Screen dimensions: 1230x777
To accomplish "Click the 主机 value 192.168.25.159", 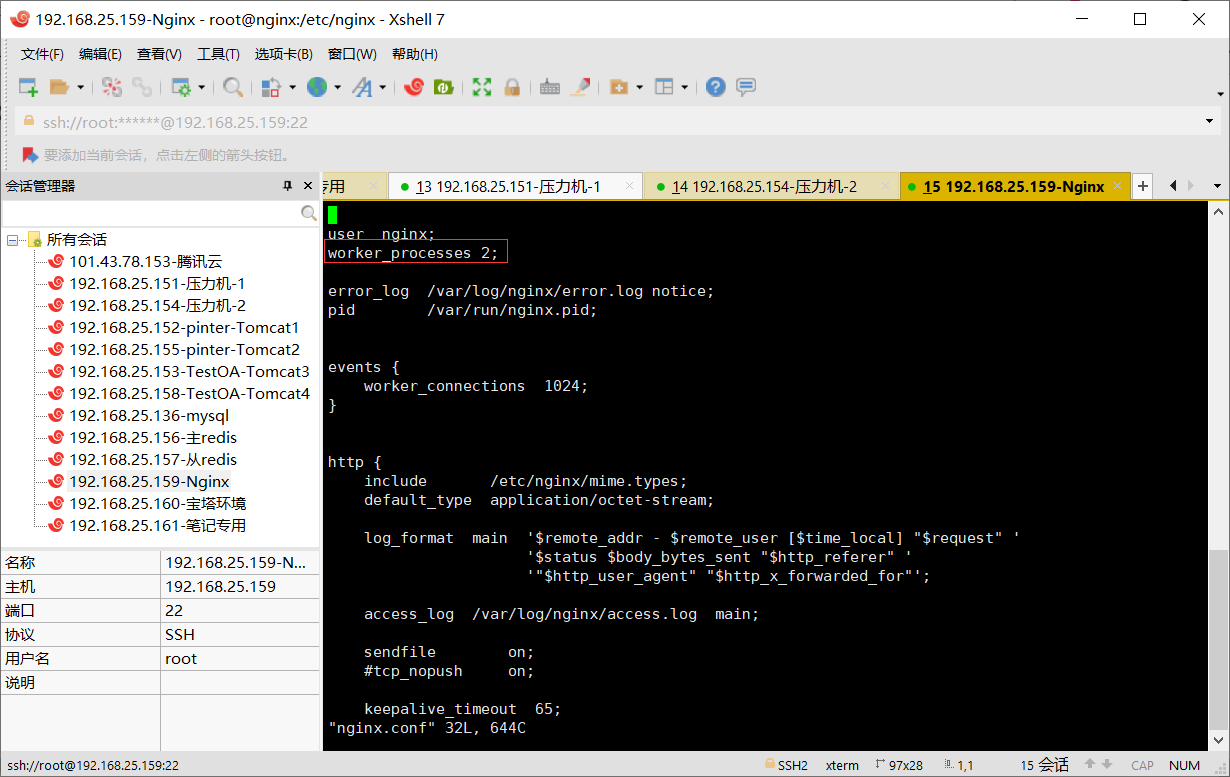I will point(220,587).
